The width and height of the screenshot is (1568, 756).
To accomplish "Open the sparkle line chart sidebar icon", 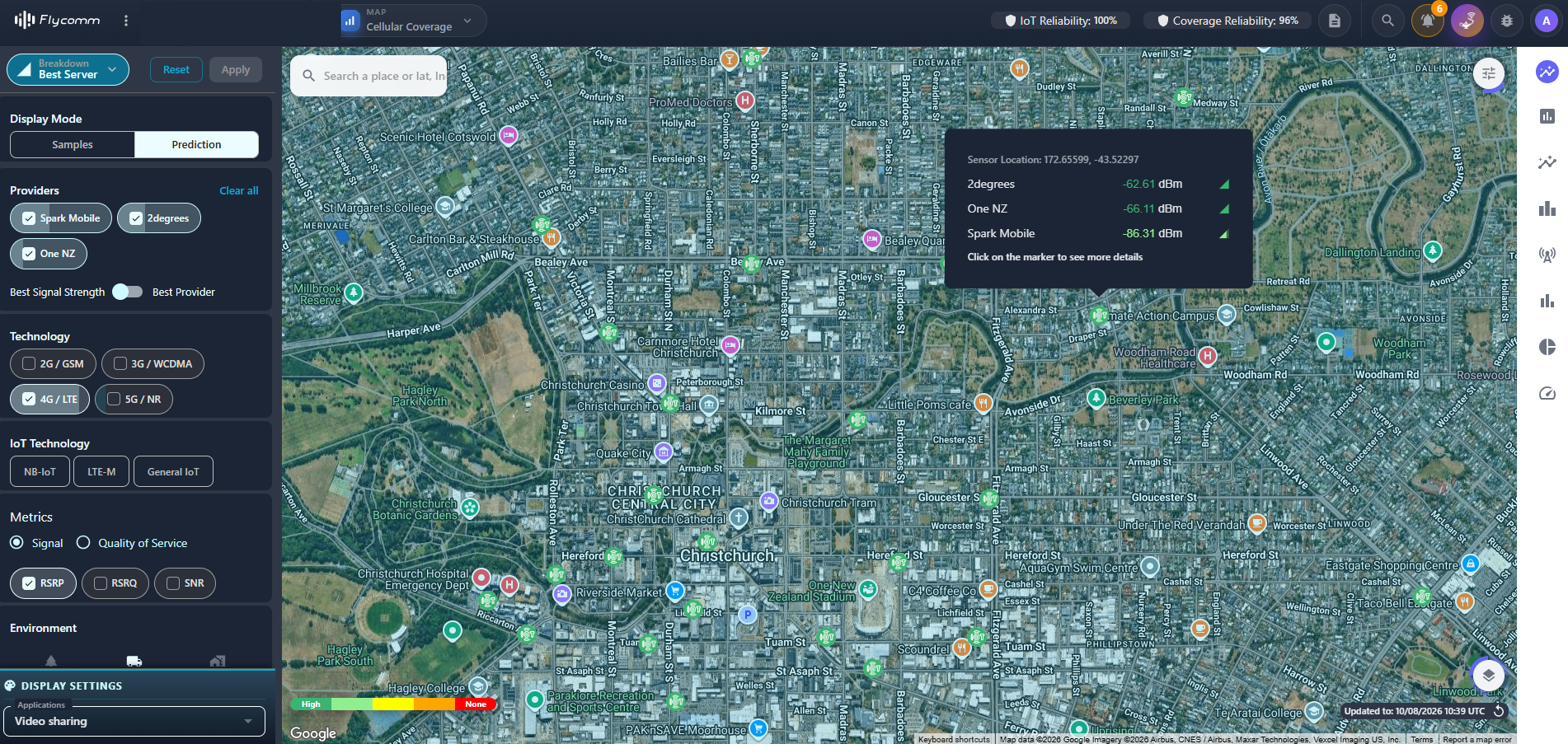I will click(1547, 163).
